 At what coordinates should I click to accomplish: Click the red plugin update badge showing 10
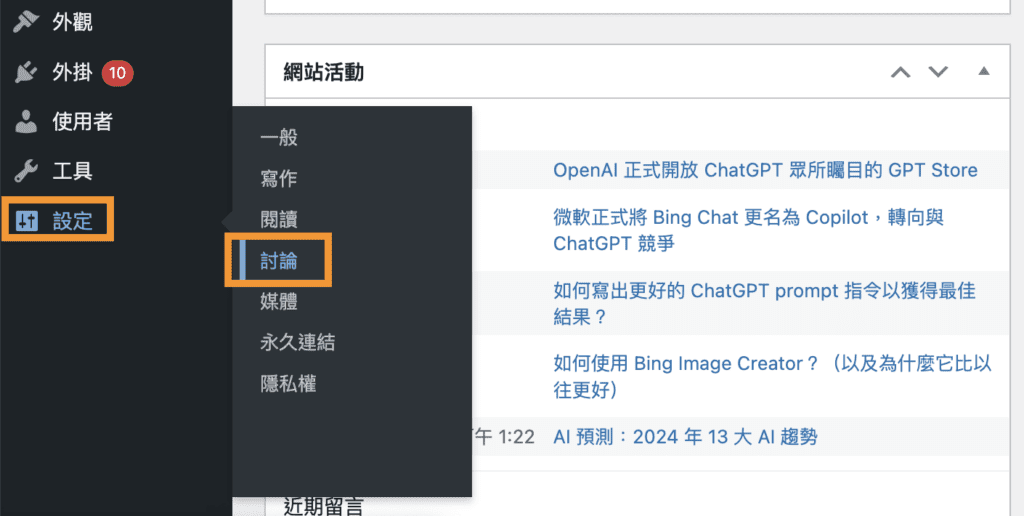click(x=118, y=72)
